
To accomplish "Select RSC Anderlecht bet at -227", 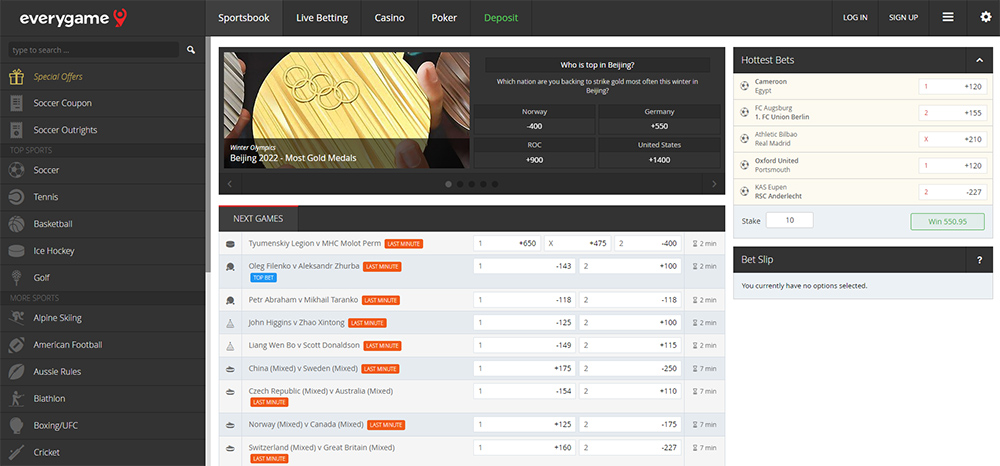I will [x=953, y=192].
